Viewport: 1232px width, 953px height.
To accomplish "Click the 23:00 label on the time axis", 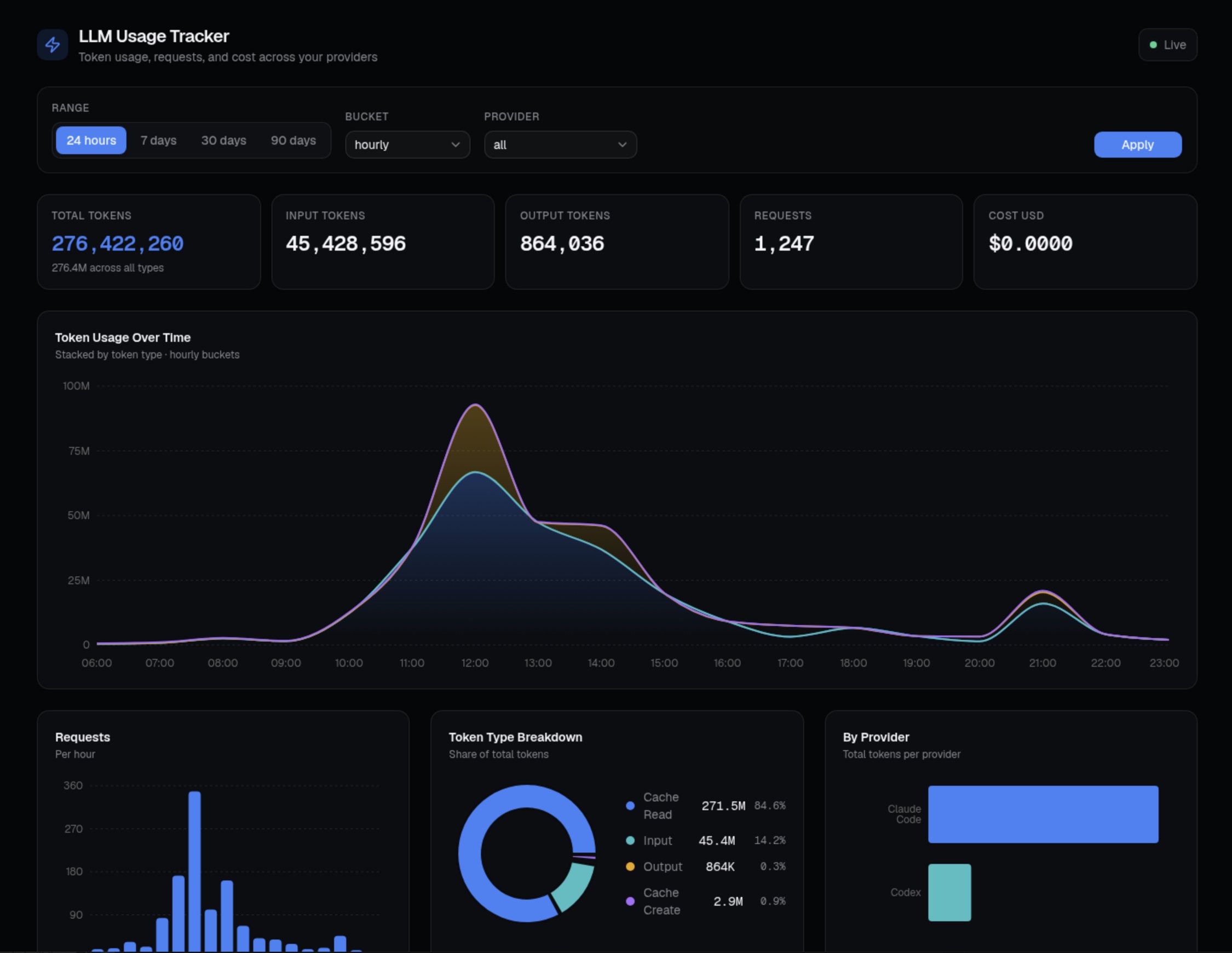I will pos(1164,662).
